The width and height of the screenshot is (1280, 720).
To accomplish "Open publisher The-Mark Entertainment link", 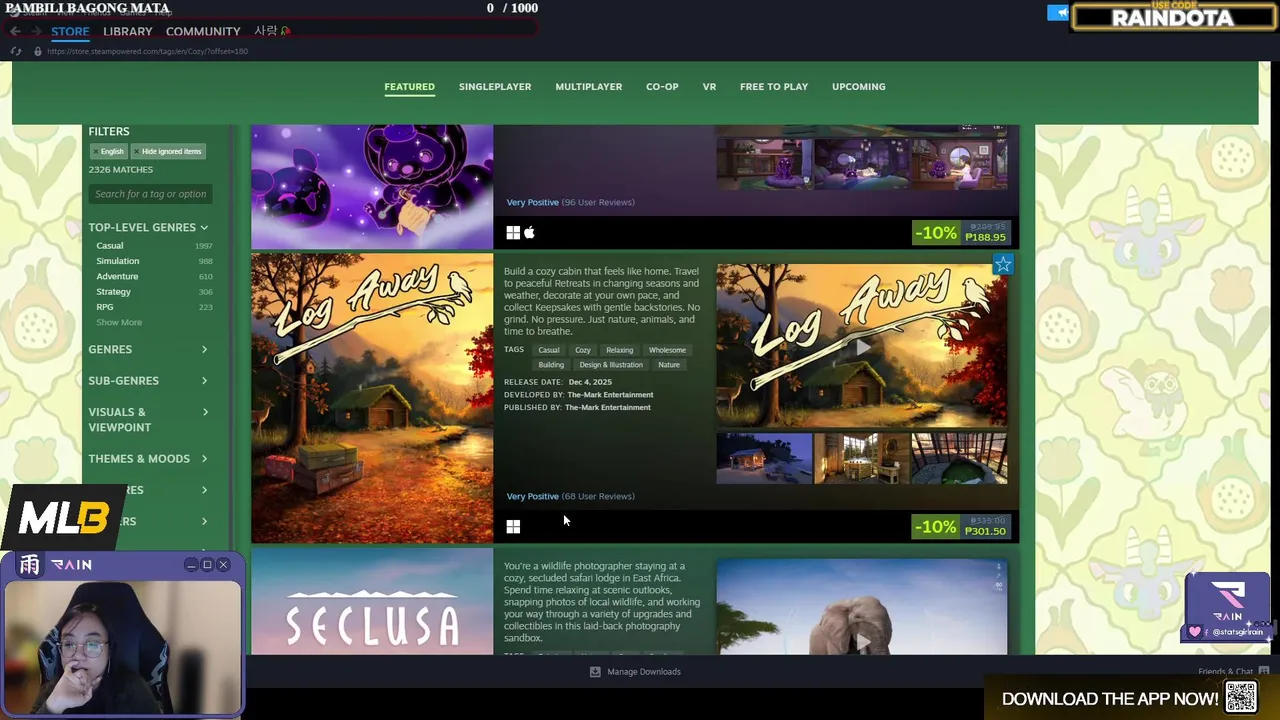I will 608,407.
